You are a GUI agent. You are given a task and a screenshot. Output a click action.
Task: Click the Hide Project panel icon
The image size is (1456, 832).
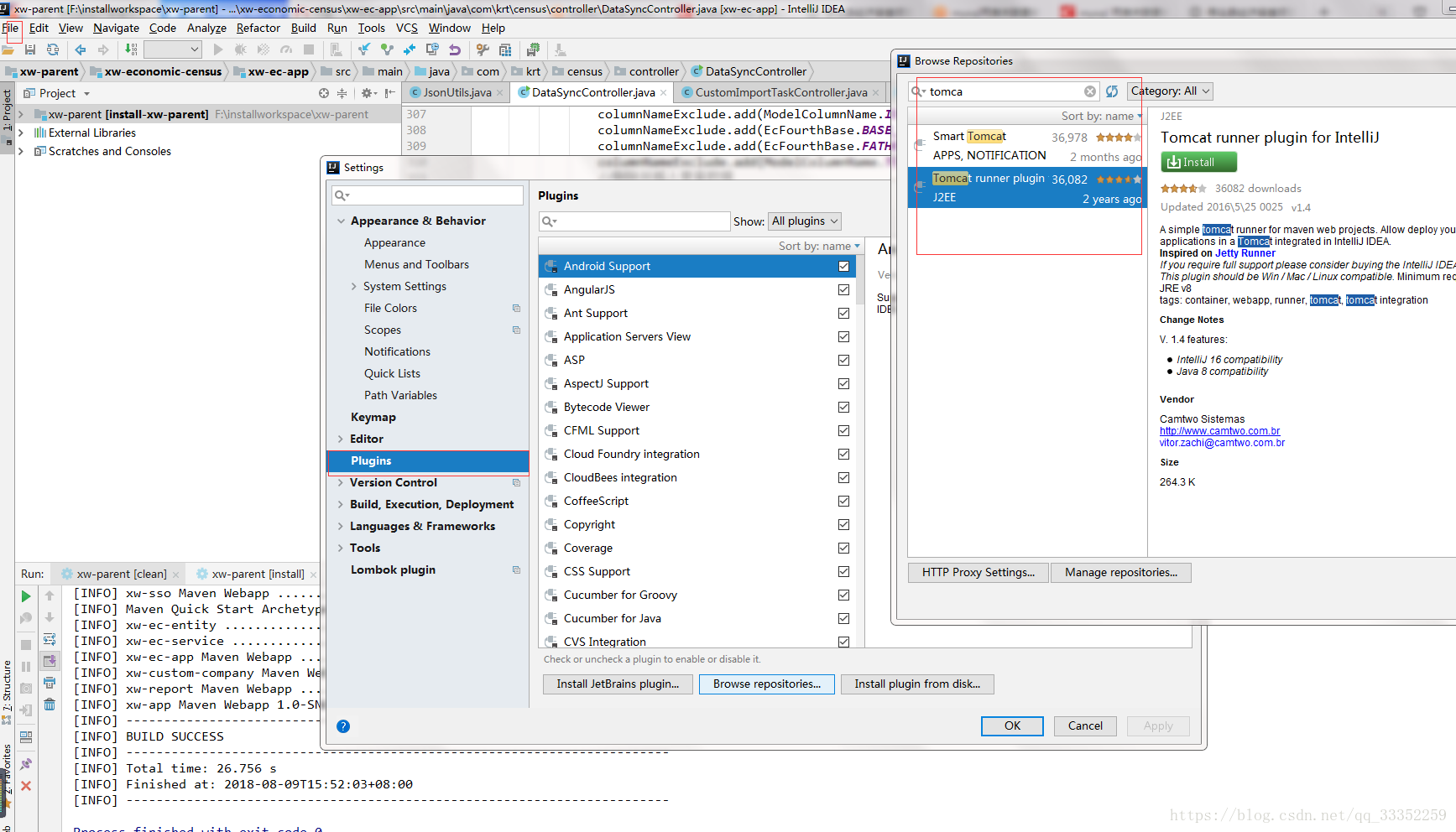click(x=389, y=93)
